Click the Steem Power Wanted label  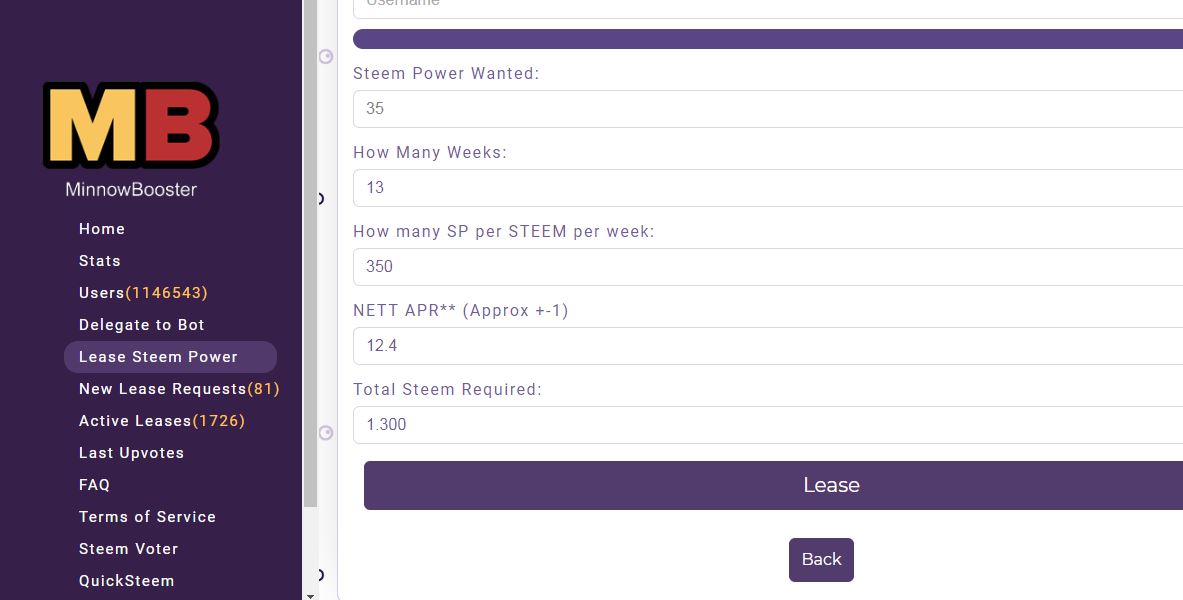(446, 73)
